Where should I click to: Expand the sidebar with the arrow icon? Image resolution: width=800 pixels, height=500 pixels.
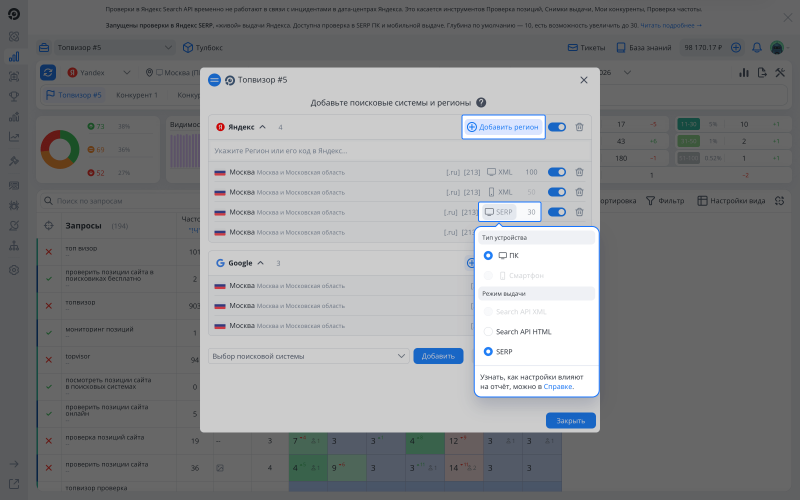14,464
